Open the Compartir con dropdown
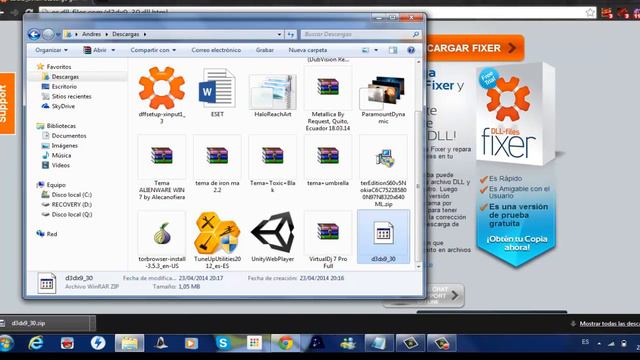This screenshot has width=640, height=360. point(153,50)
